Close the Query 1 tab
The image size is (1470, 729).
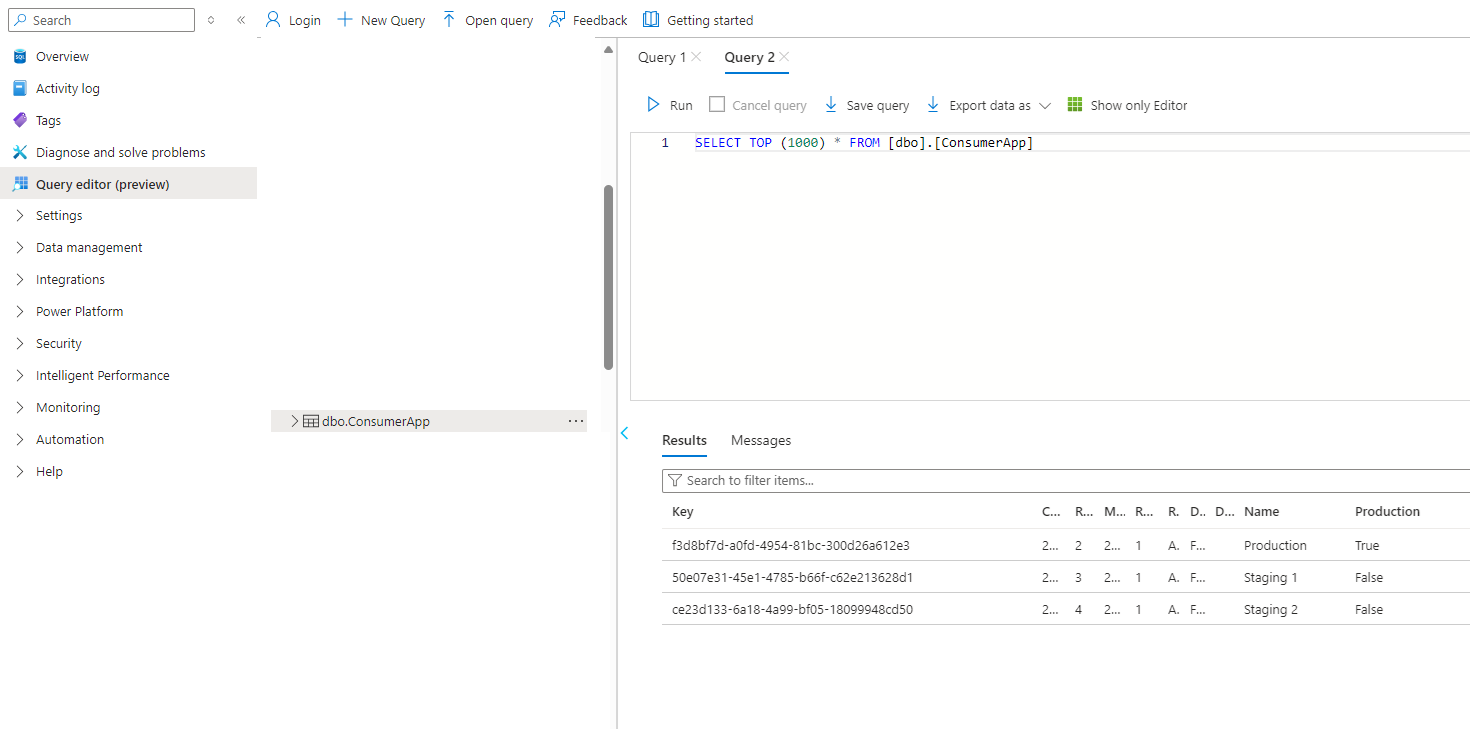(696, 57)
